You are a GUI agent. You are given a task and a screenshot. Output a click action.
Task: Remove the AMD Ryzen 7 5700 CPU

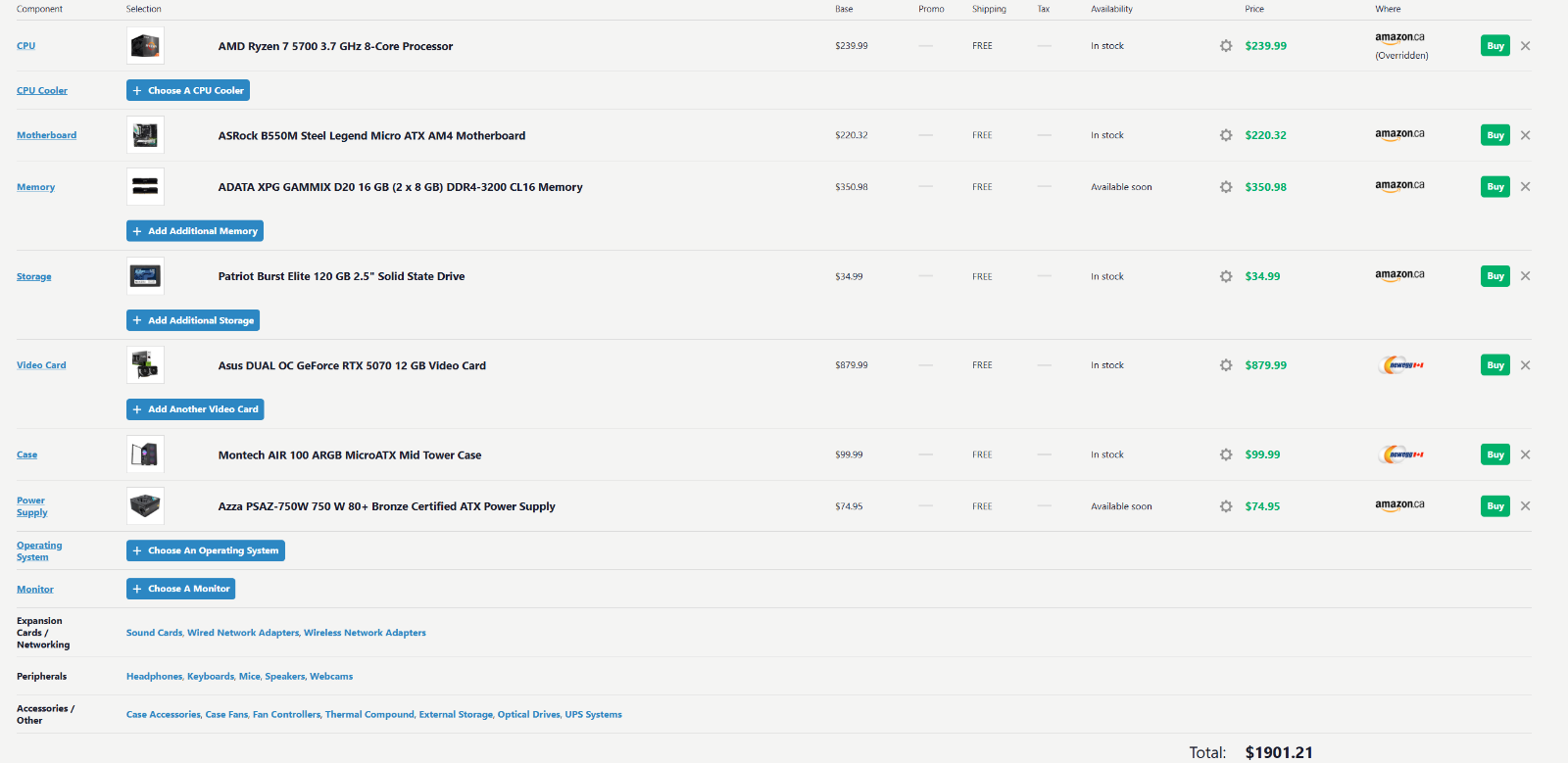pos(1525,46)
